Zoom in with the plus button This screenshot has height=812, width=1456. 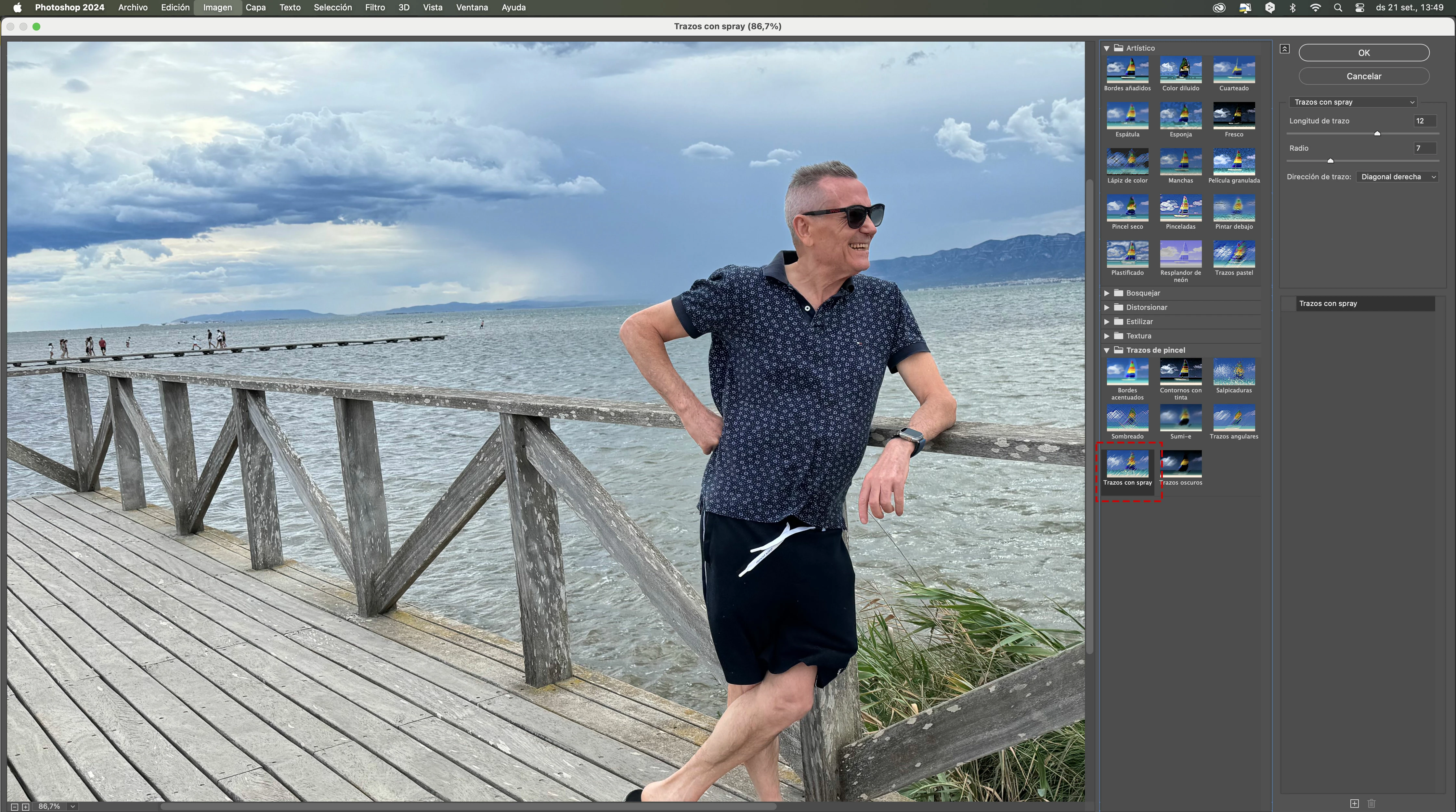(x=25, y=807)
